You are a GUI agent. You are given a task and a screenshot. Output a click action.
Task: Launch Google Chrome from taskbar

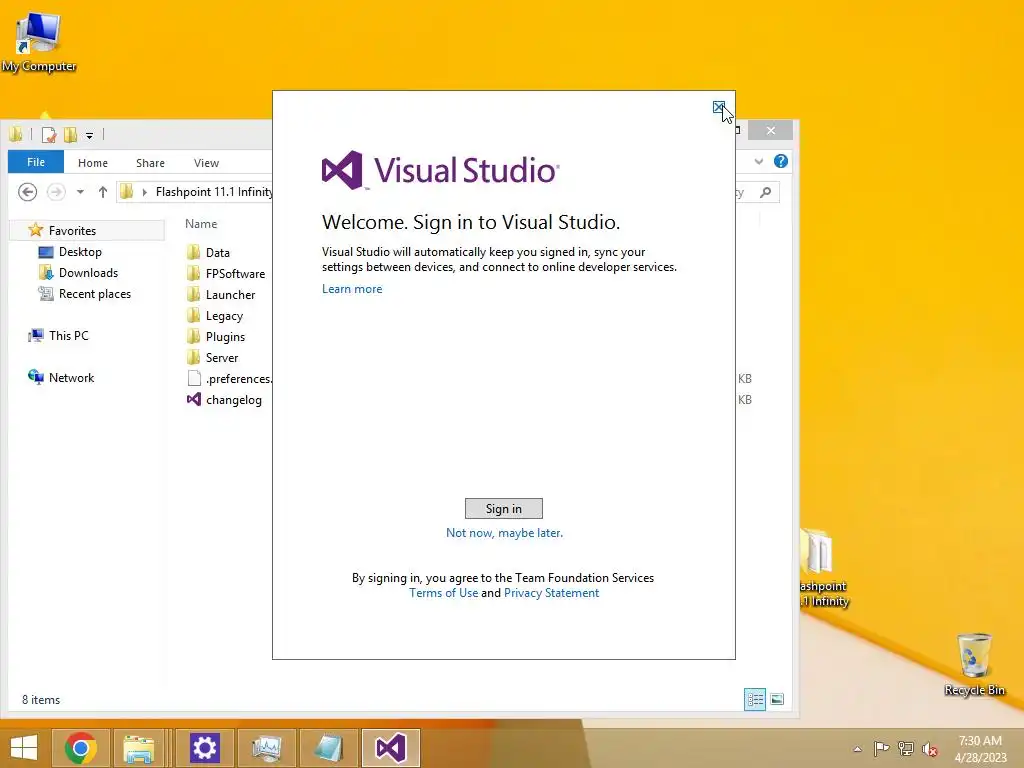80,748
